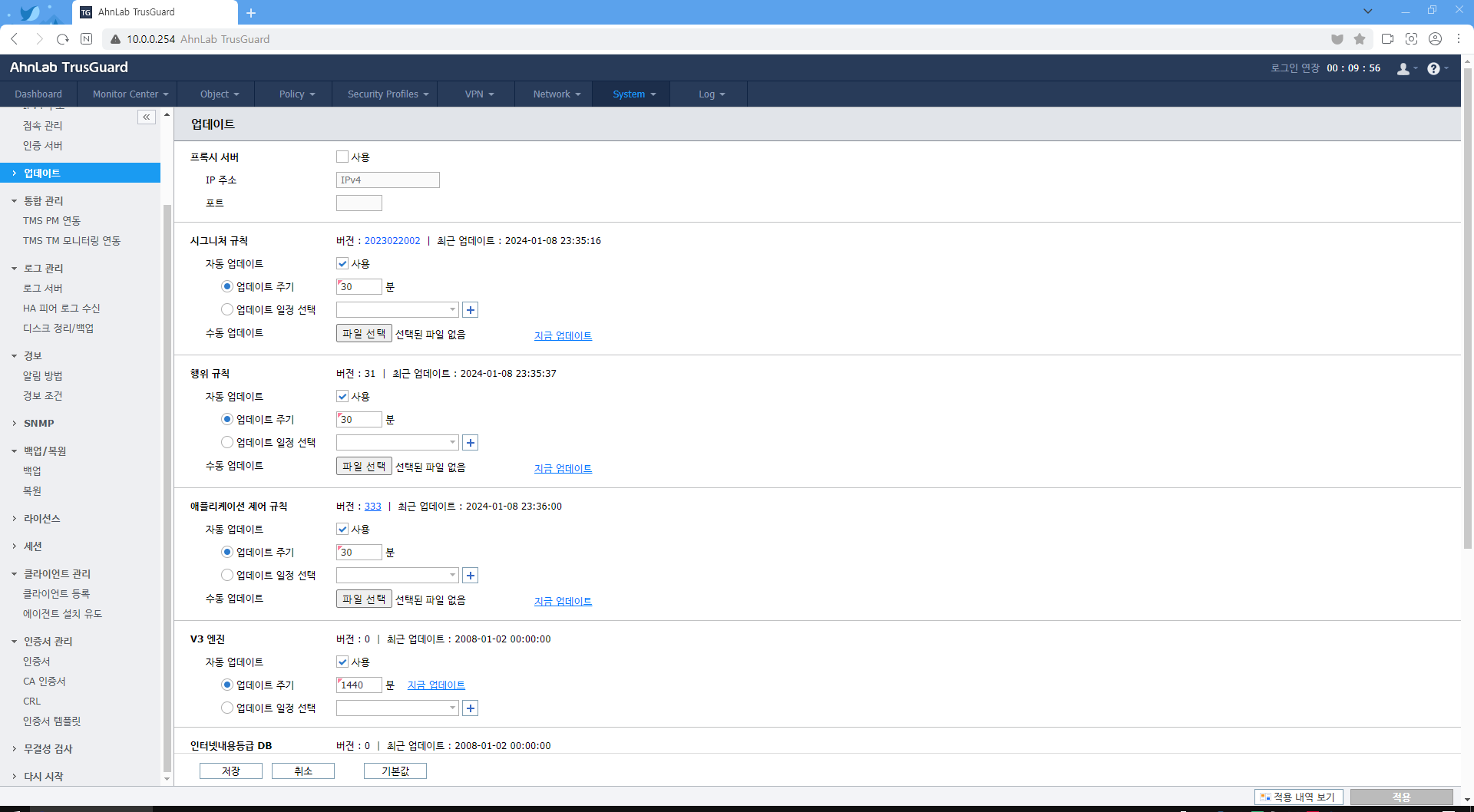Toggle 시그니처 규칙 자동 업데이트 사용 checkbox

pyautogui.click(x=342, y=263)
